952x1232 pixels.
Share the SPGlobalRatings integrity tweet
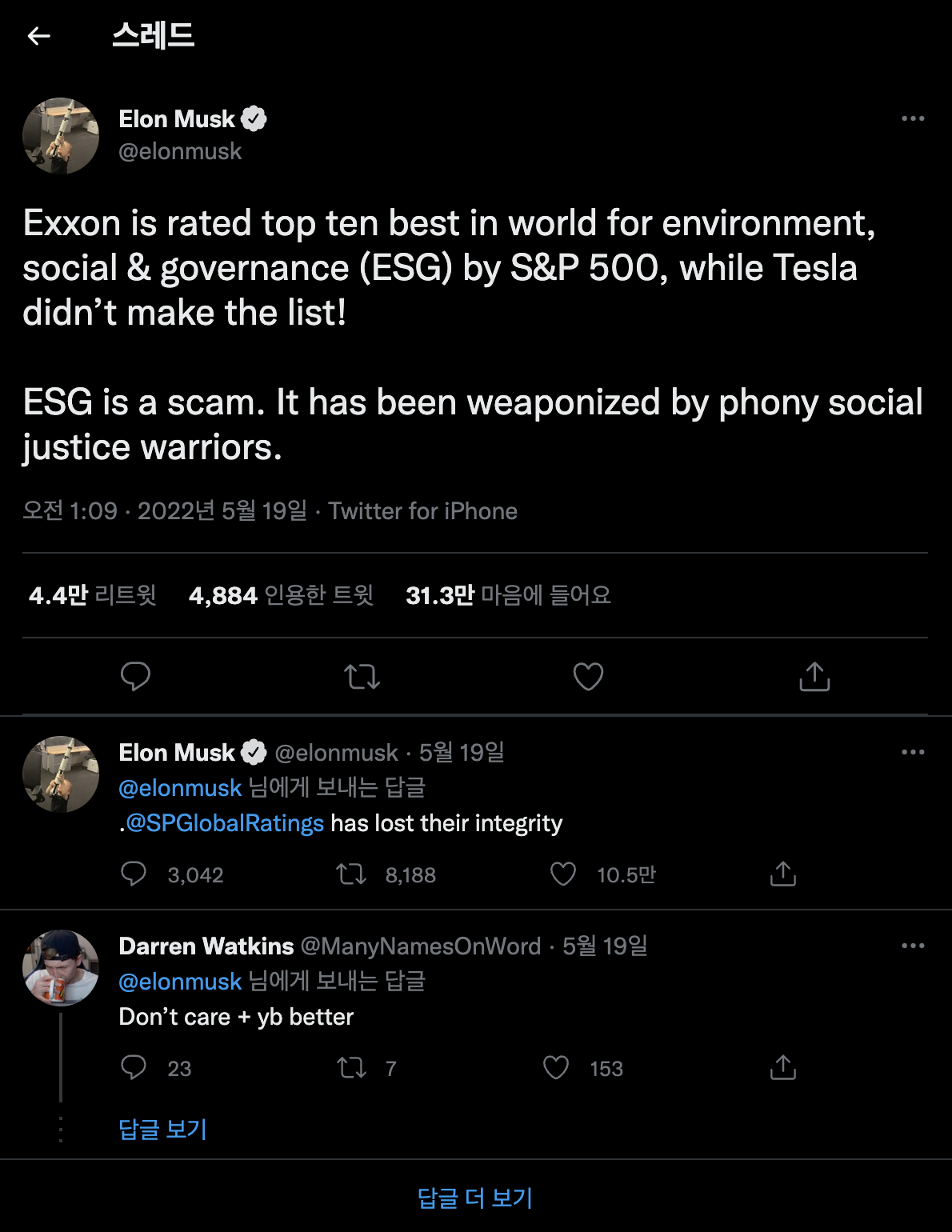pyautogui.click(x=782, y=874)
